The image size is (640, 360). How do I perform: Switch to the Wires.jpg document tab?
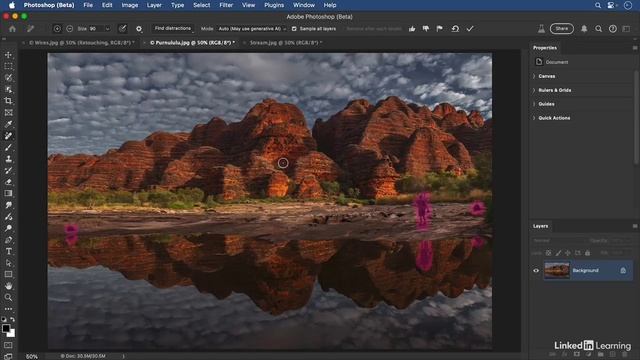81,42
